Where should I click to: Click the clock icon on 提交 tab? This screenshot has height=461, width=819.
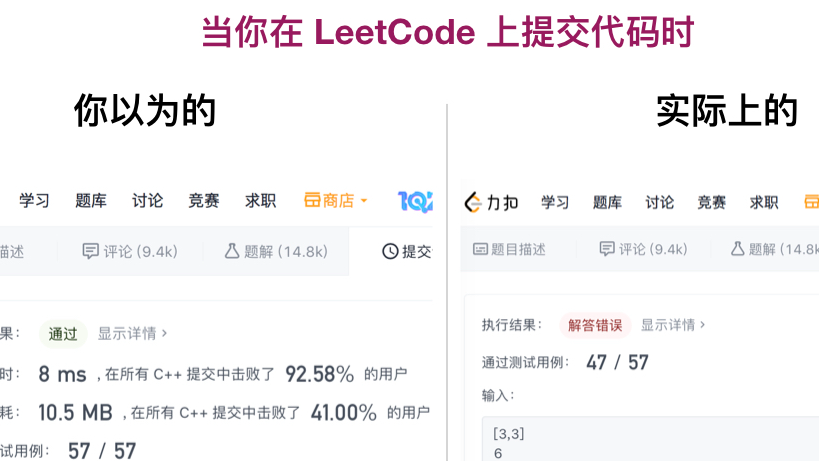pos(390,252)
